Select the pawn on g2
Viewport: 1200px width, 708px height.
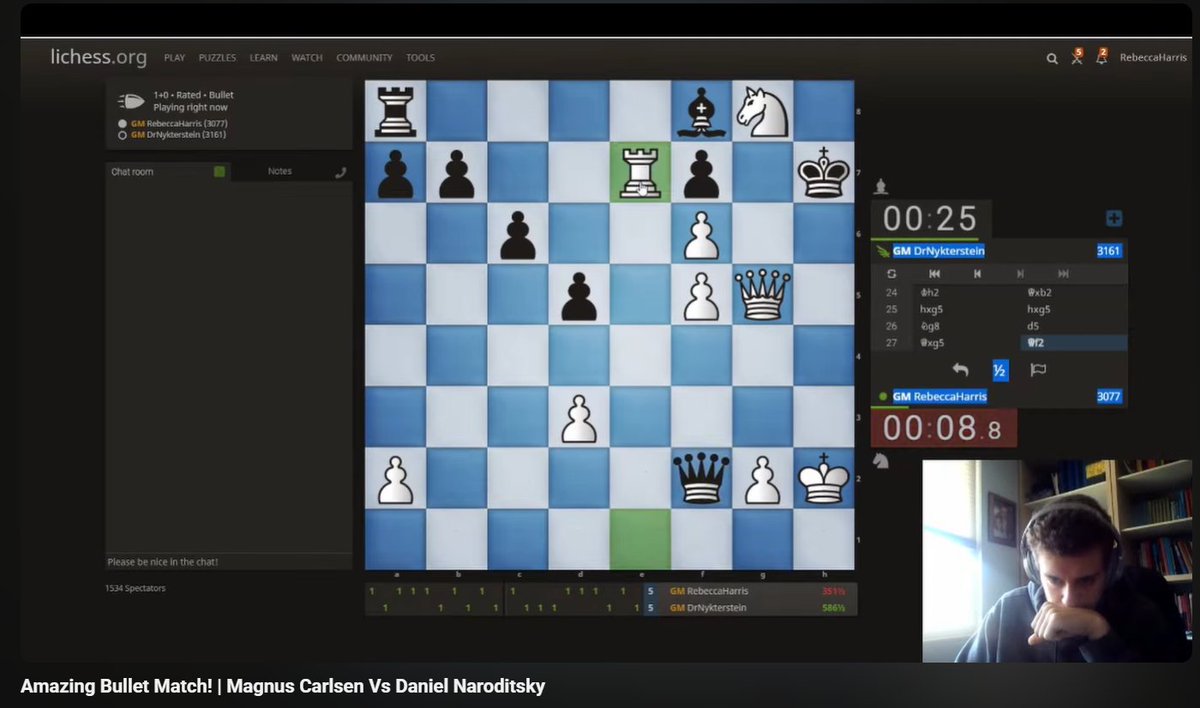[763, 478]
